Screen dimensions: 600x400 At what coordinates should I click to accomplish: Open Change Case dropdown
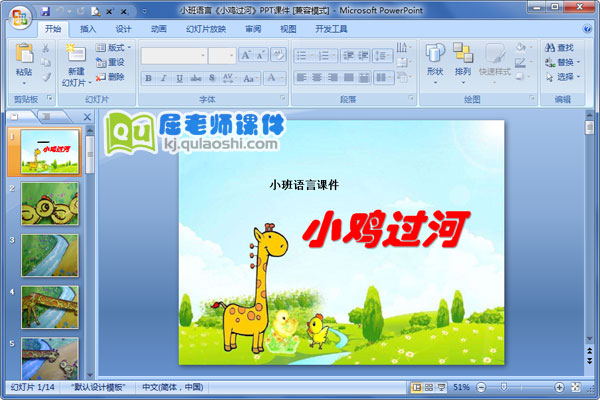[249, 78]
